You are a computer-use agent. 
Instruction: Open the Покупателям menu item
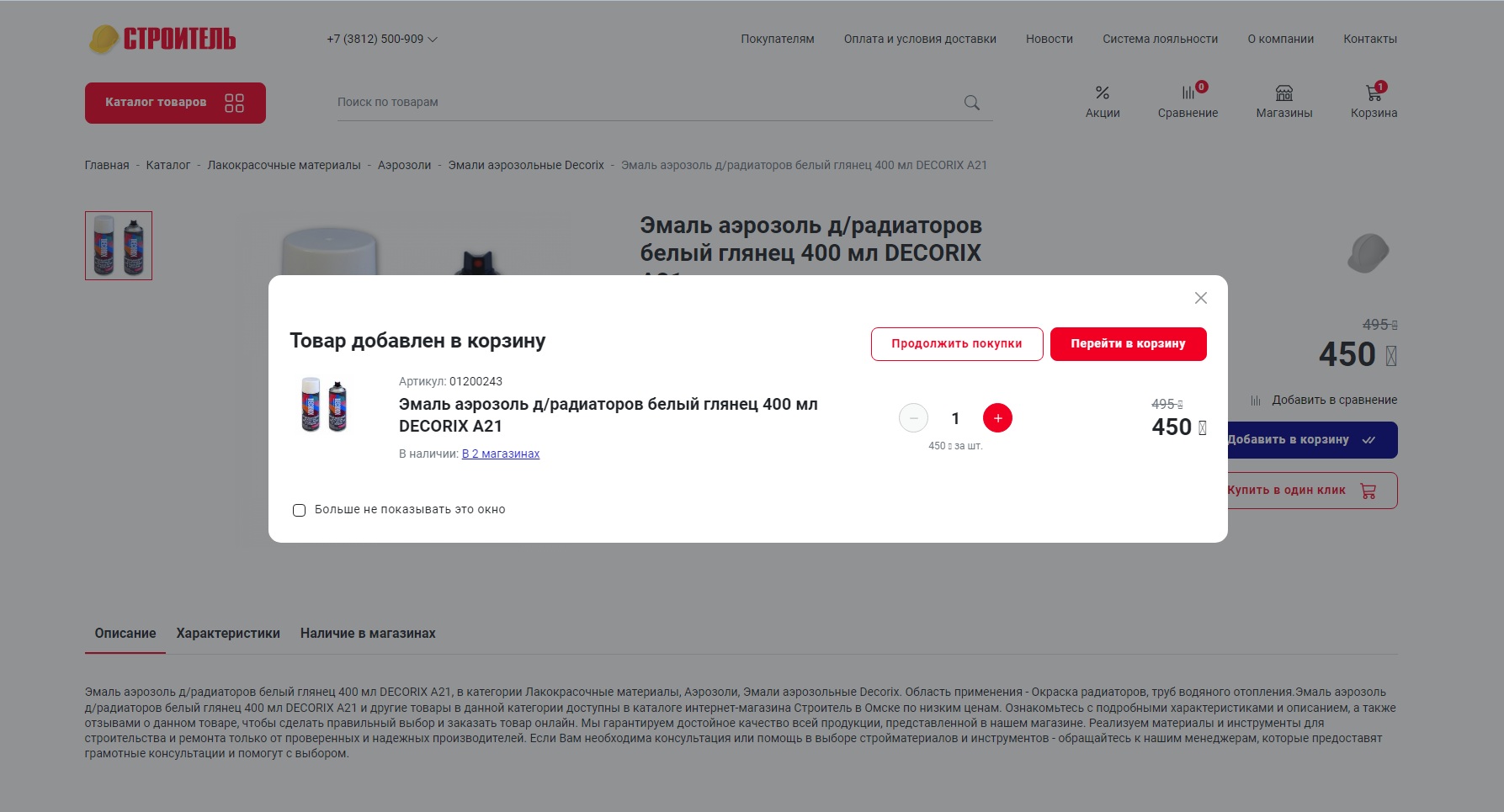click(777, 39)
